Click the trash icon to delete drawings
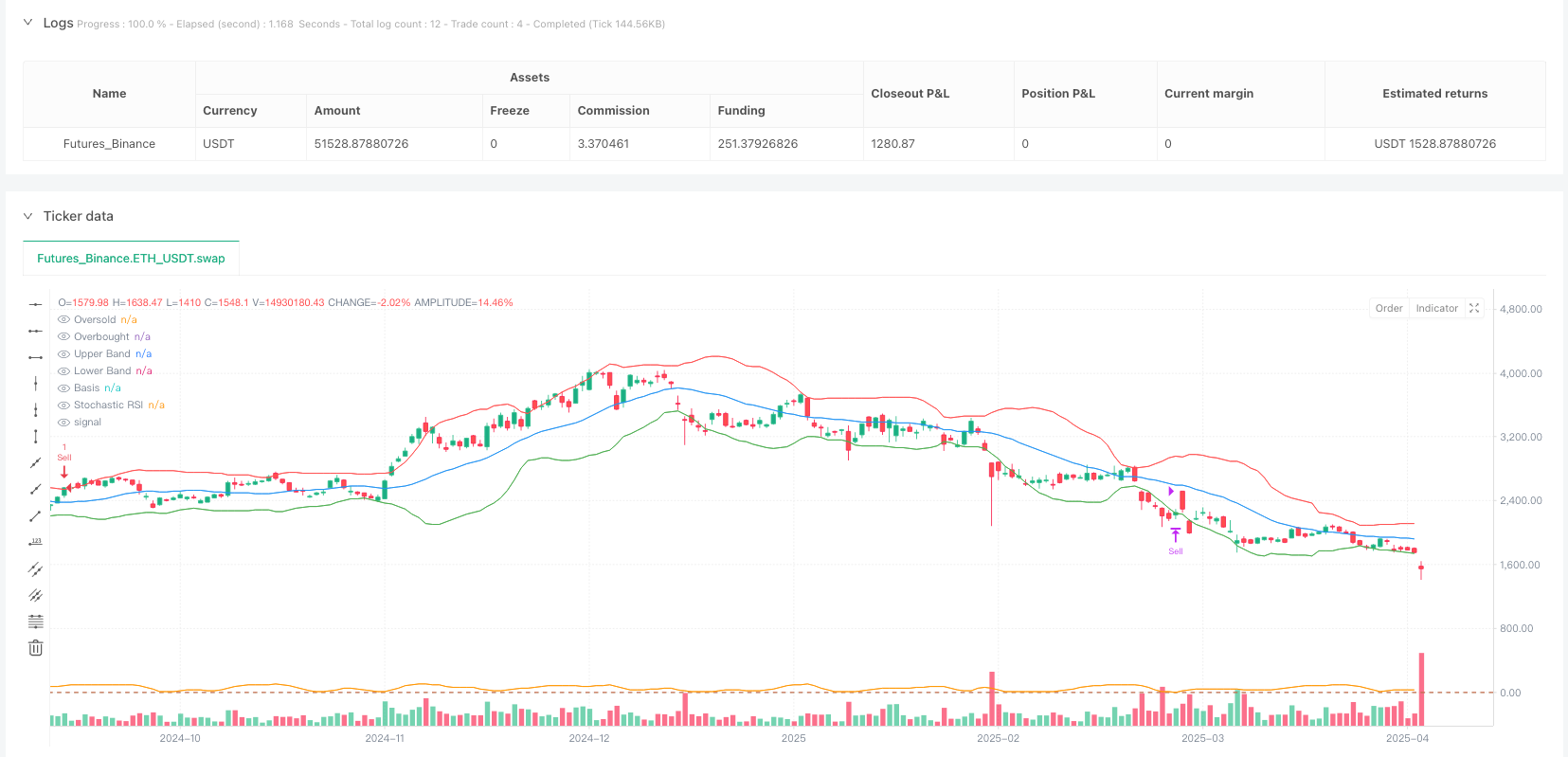The image size is (1568, 757). (x=35, y=648)
